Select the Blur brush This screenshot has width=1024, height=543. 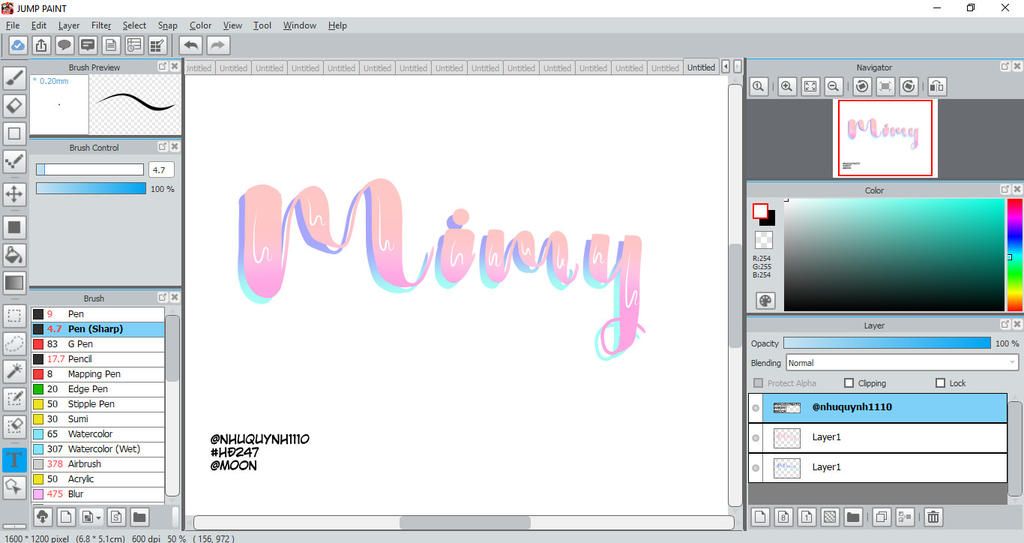point(98,494)
